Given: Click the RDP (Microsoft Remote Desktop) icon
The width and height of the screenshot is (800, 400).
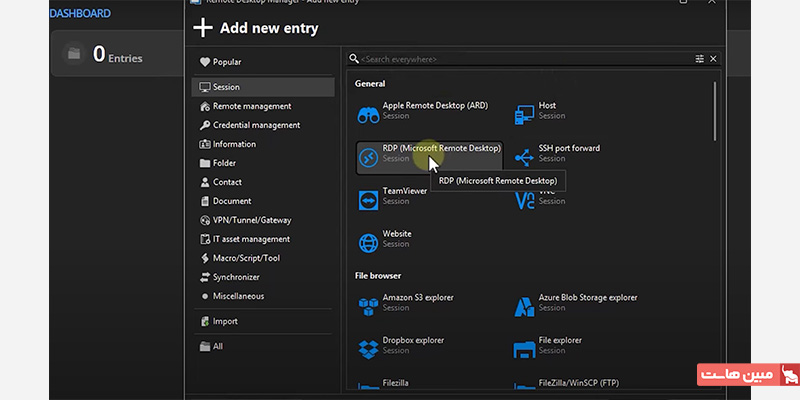Looking at the screenshot, I should click(x=367, y=158).
